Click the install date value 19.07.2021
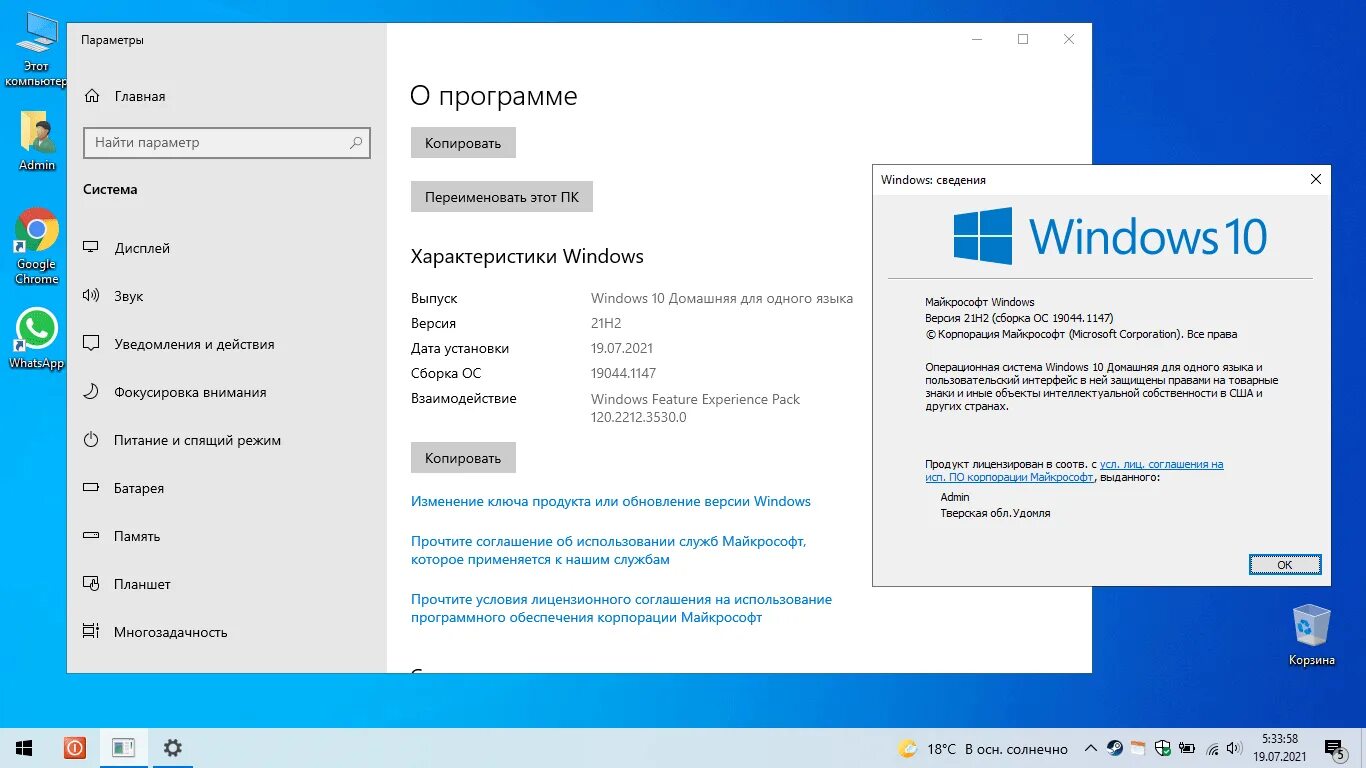The image size is (1366, 768). pyautogui.click(x=622, y=348)
